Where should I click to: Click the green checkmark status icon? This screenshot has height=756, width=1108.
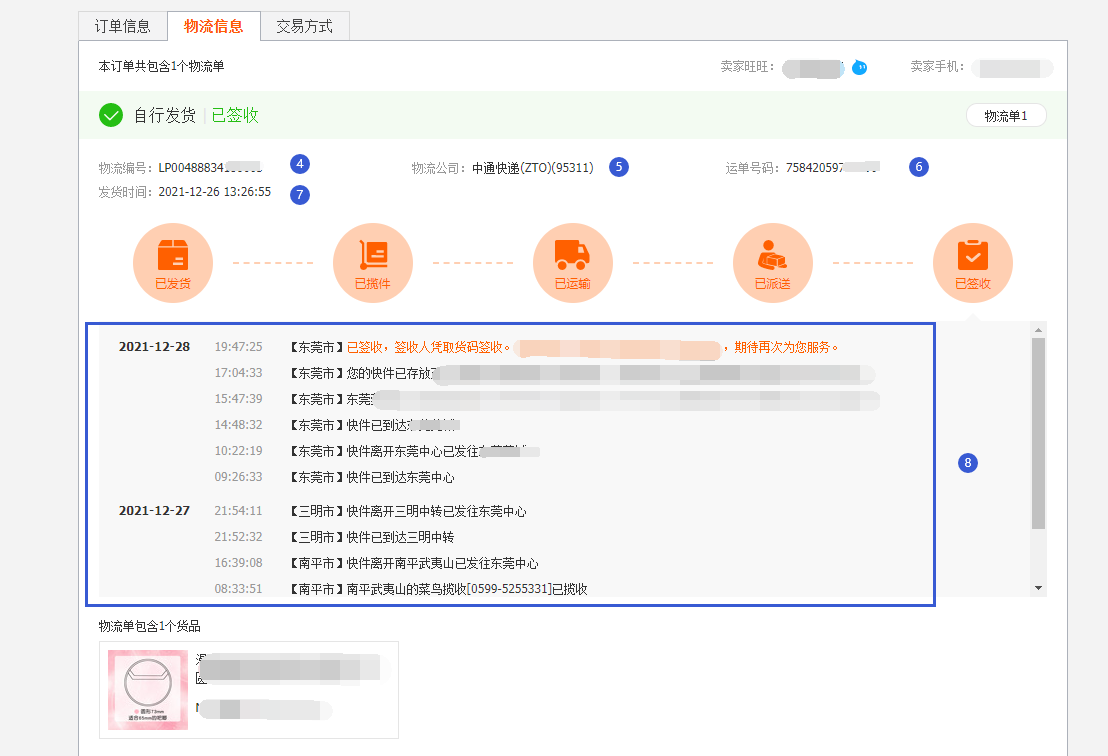[x=111, y=115]
